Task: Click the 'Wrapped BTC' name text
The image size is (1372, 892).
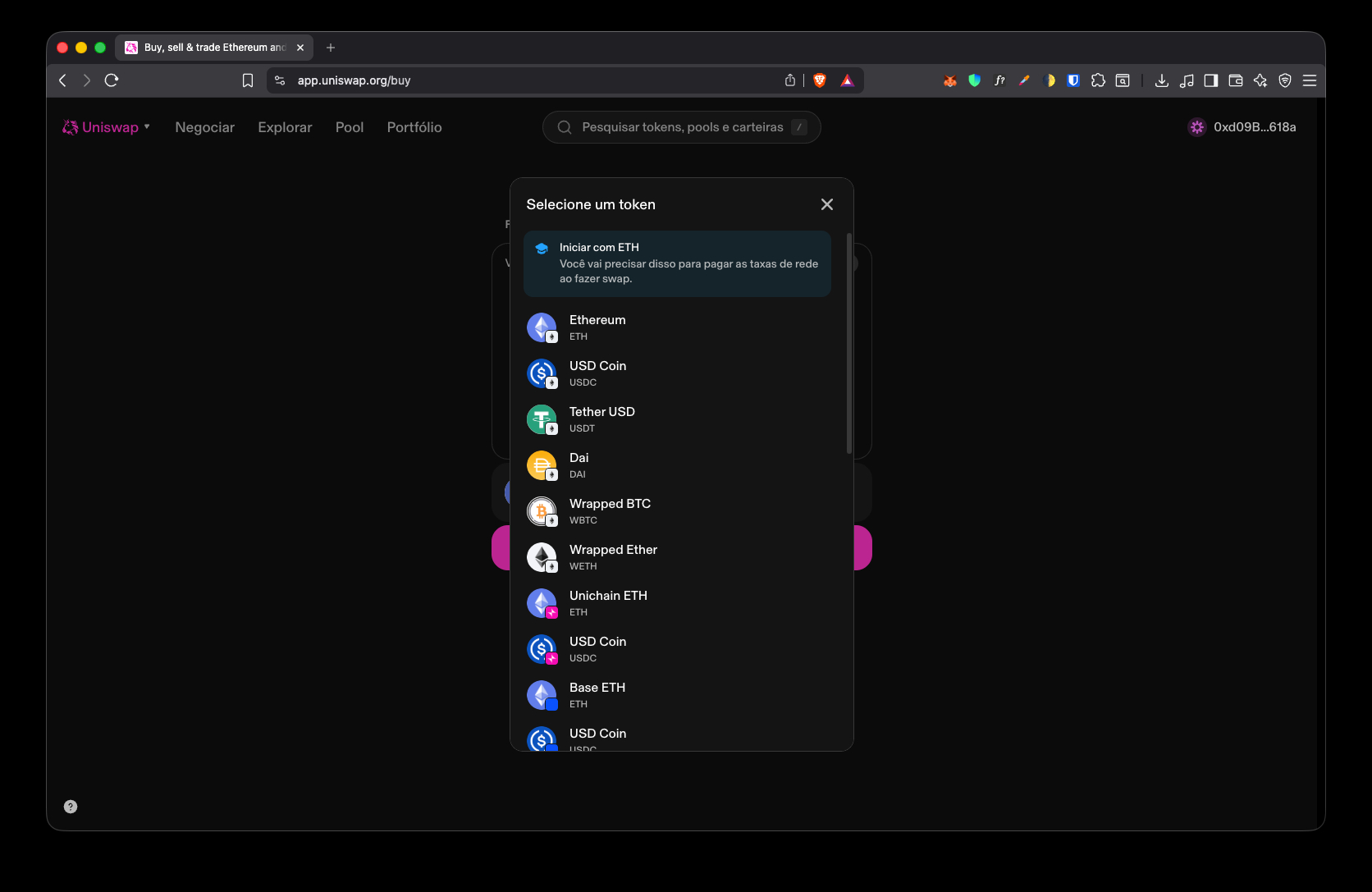Action: [x=610, y=504]
